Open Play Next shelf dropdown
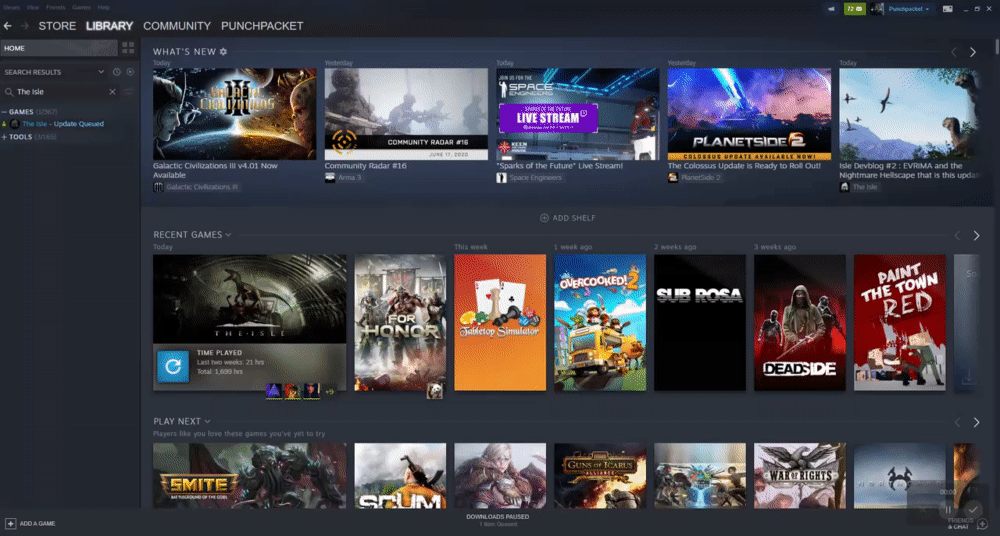 208,421
